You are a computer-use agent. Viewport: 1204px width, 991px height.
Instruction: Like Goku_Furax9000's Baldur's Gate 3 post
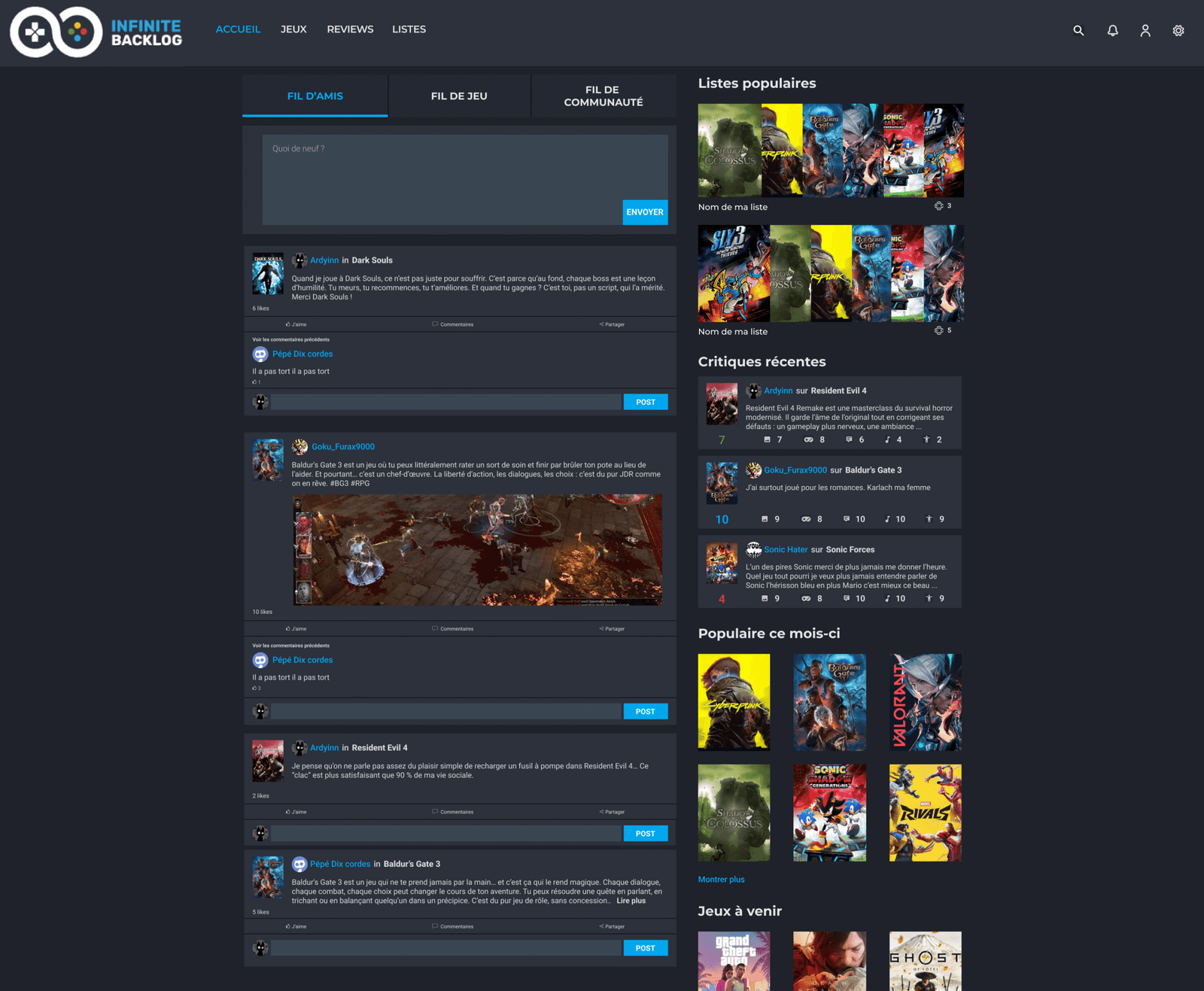296,628
